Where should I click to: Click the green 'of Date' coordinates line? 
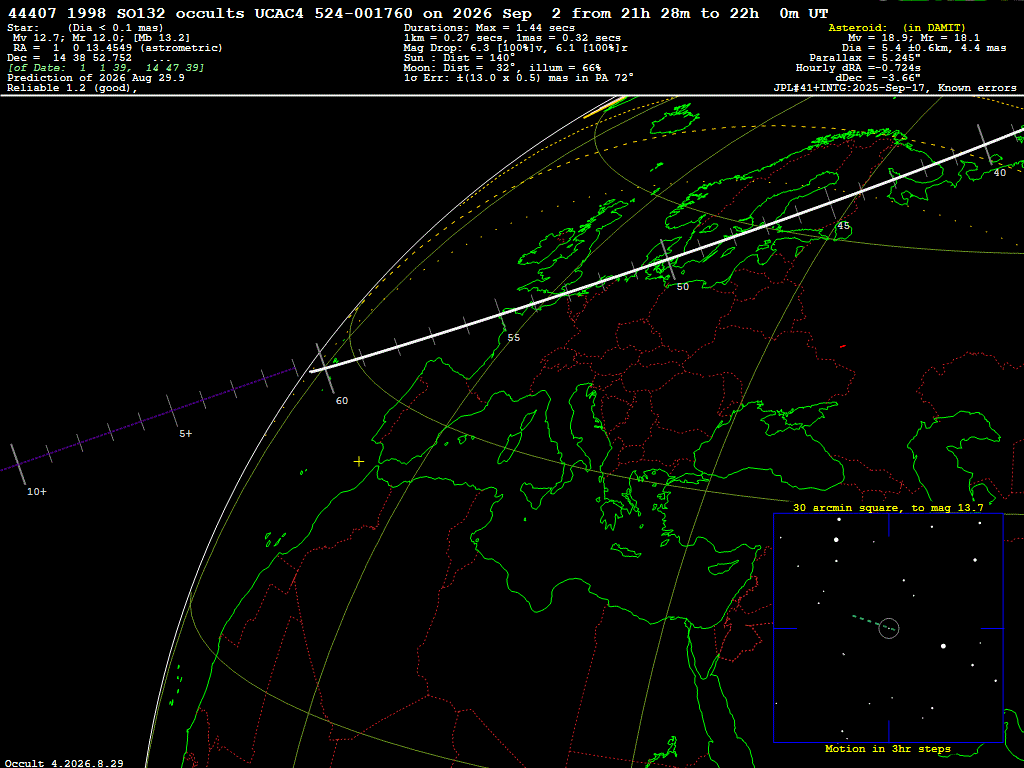click(x=106, y=68)
